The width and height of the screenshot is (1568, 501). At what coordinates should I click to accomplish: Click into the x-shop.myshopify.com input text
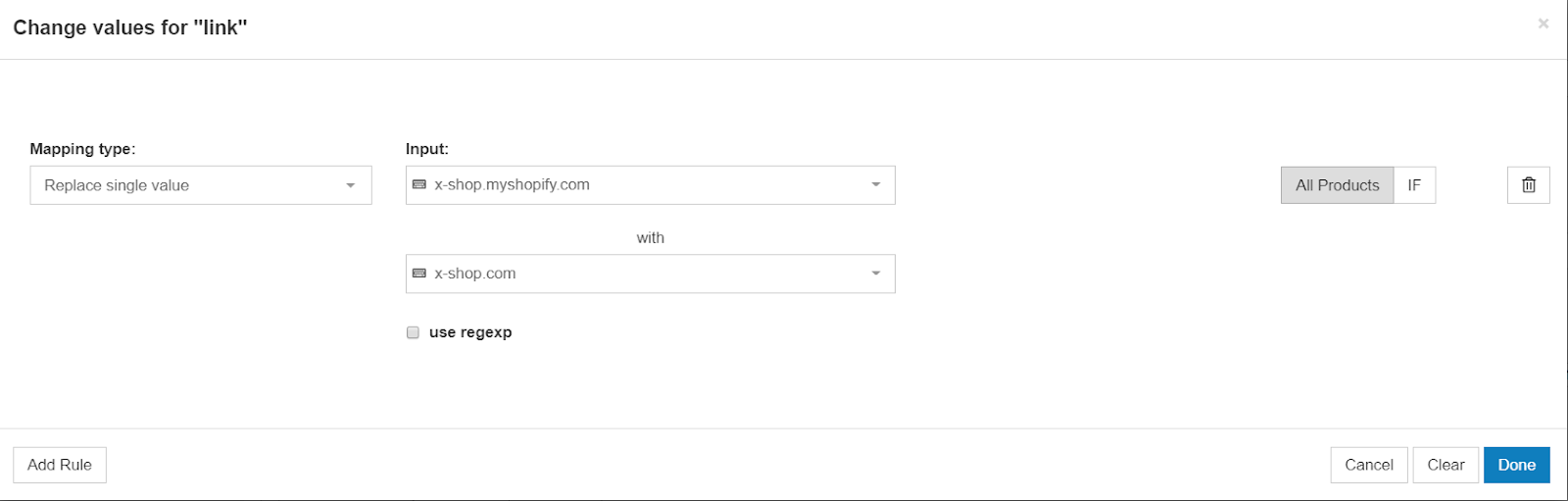point(512,185)
